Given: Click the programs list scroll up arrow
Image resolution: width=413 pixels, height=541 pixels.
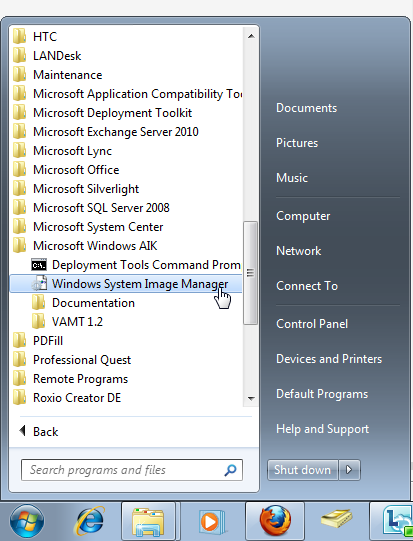Looking at the screenshot, I should 251,36.
